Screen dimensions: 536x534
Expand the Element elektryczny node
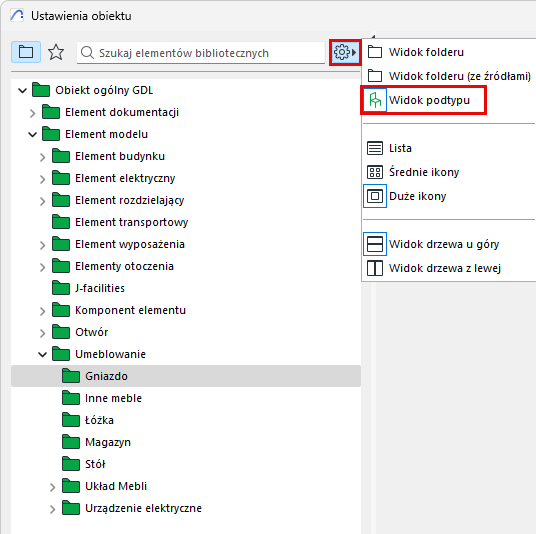[42, 179]
